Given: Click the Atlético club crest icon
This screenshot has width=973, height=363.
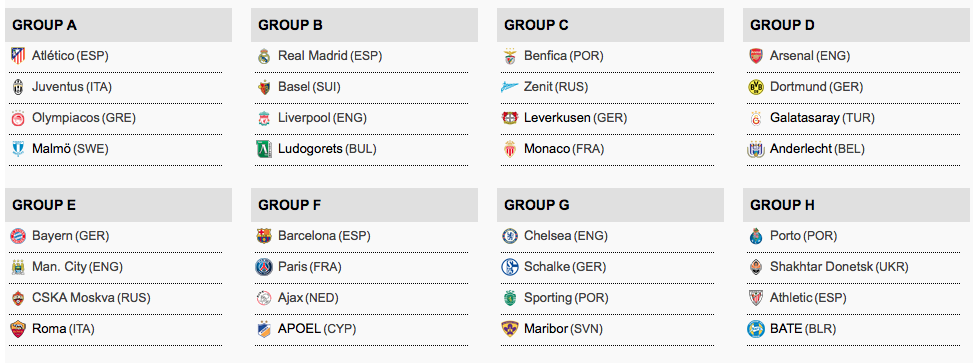Looking at the screenshot, I should [18, 56].
